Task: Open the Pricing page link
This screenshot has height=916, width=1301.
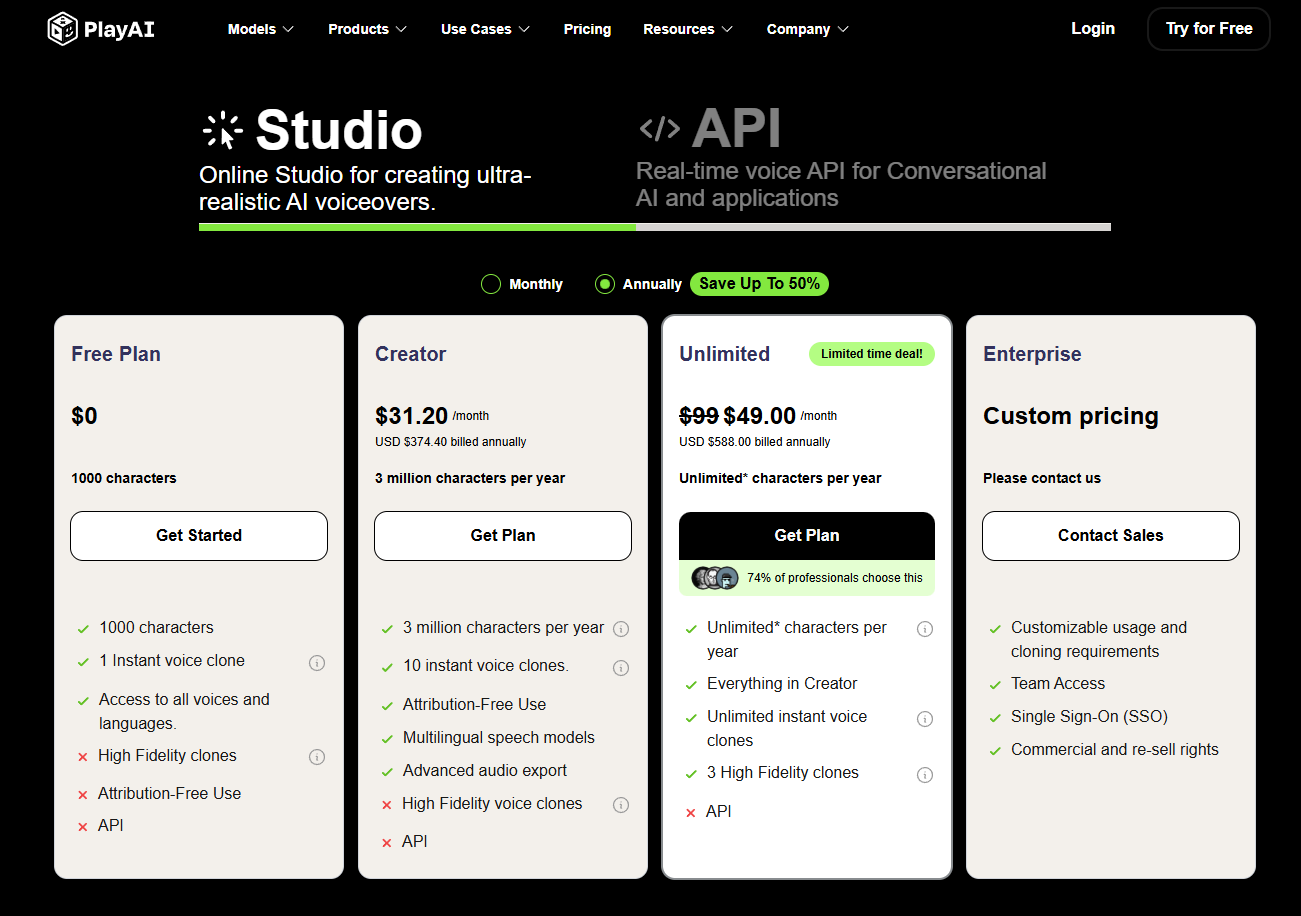Action: coord(587,29)
